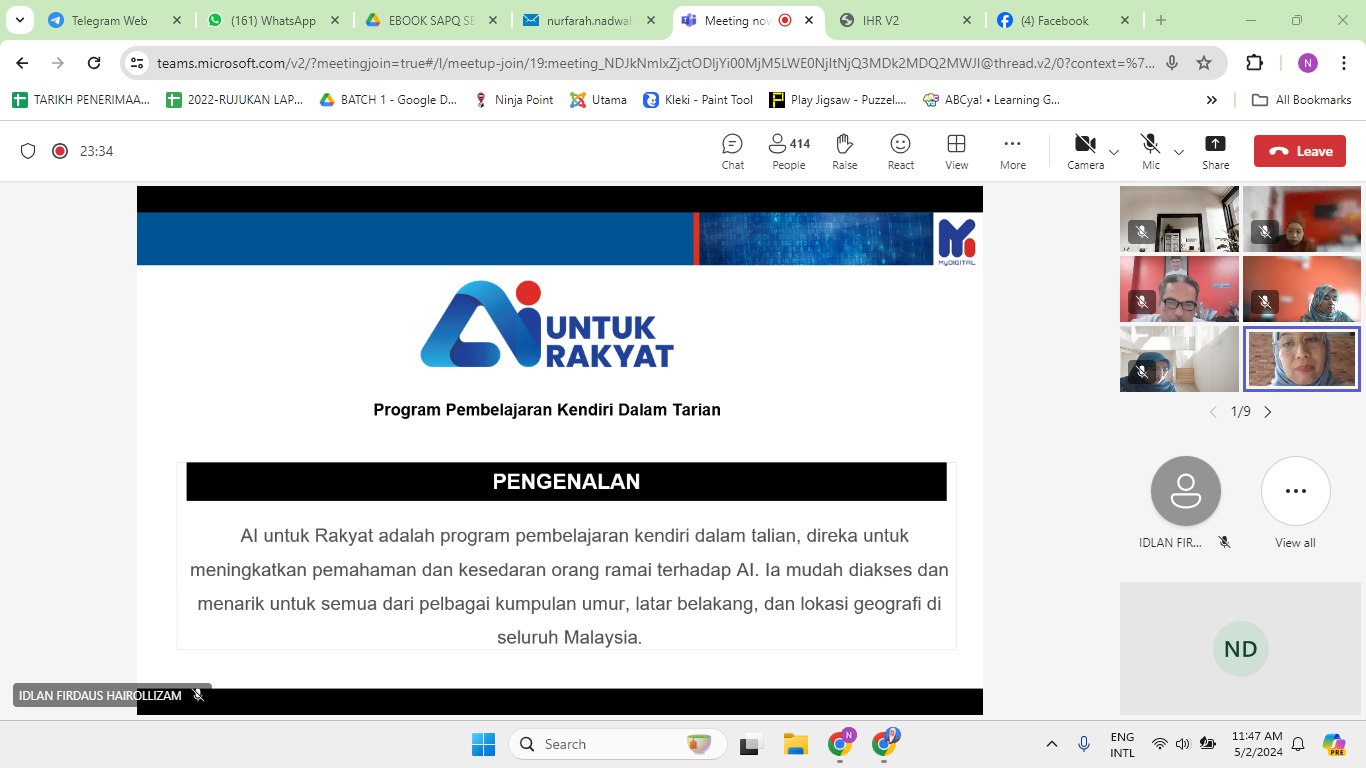1366x768 pixels.
Task: Open the Extensions puzzle icon
Action: pos(1254,63)
